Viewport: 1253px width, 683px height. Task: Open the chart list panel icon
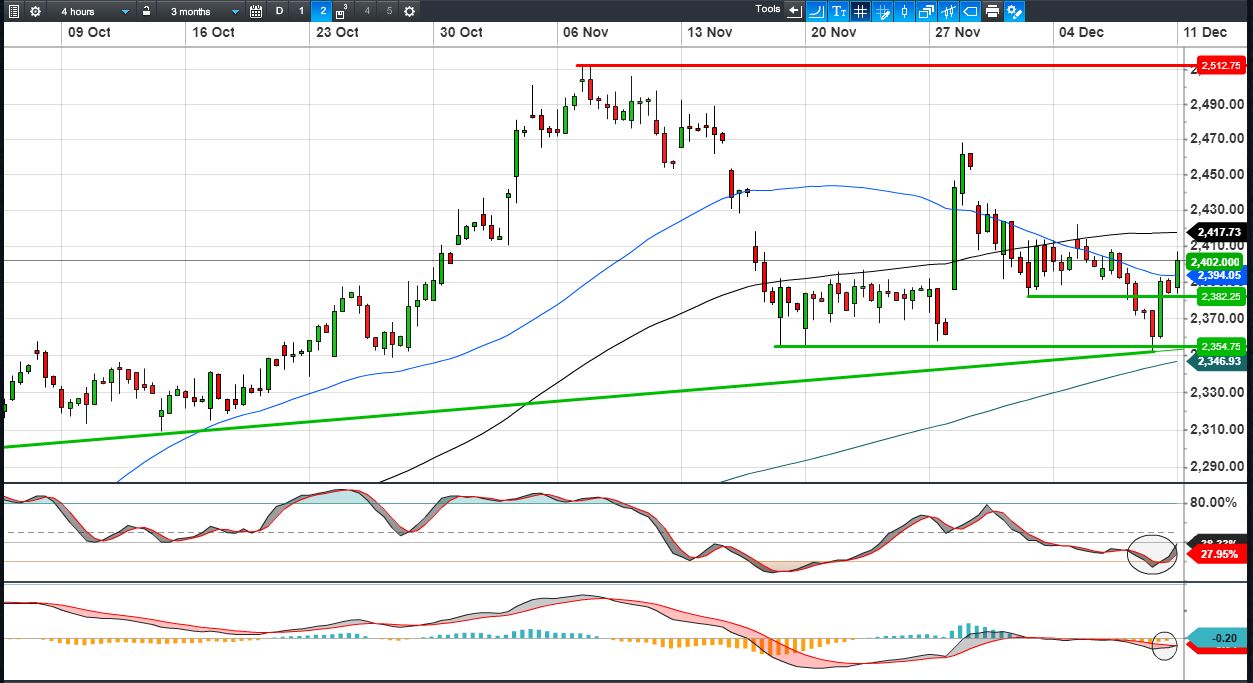tap(13, 11)
